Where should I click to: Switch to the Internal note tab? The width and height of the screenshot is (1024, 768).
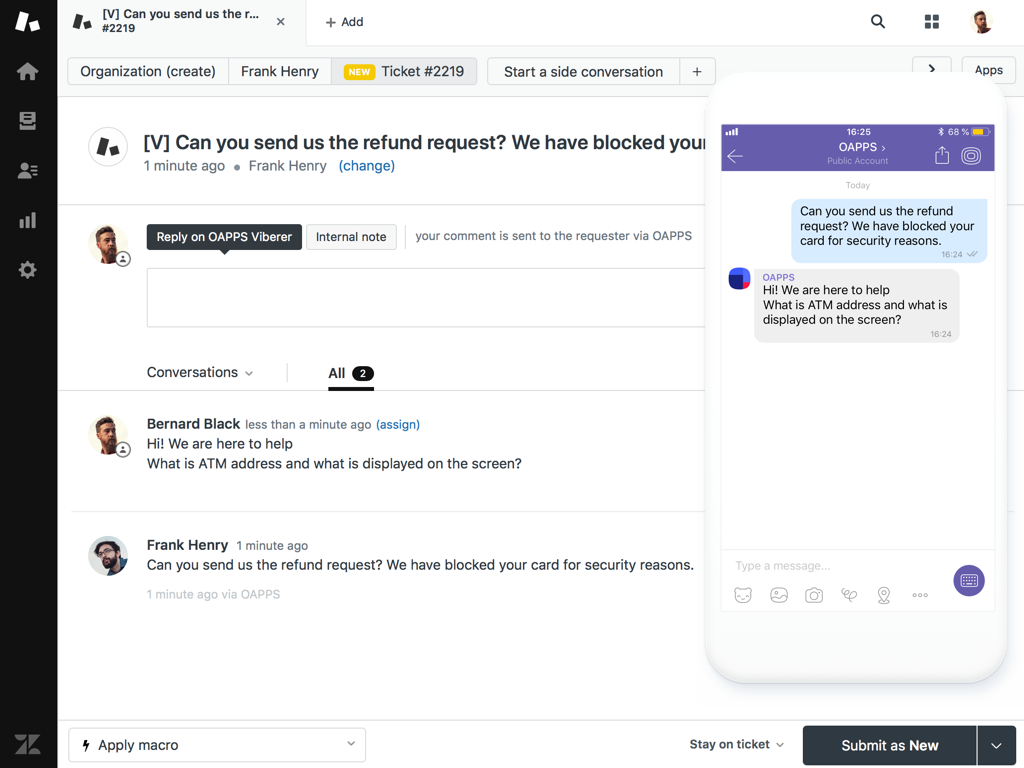[351, 237]
